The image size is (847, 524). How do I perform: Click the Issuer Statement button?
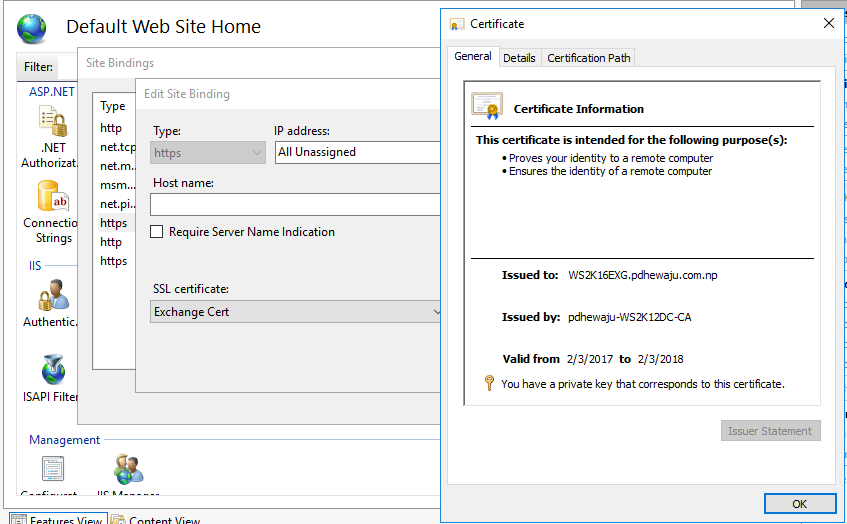pyautogui.click(x=770, y=431)
